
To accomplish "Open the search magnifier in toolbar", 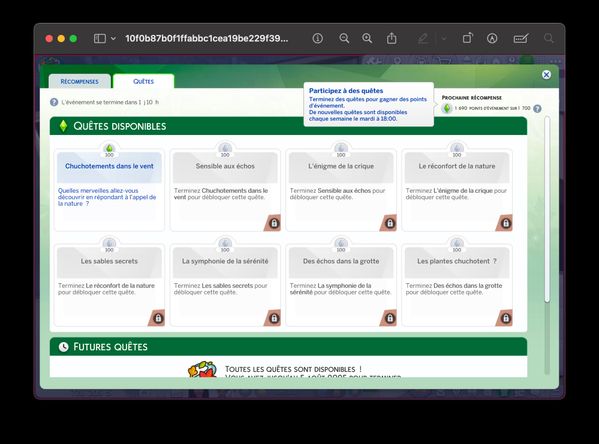I will [549, 38].
